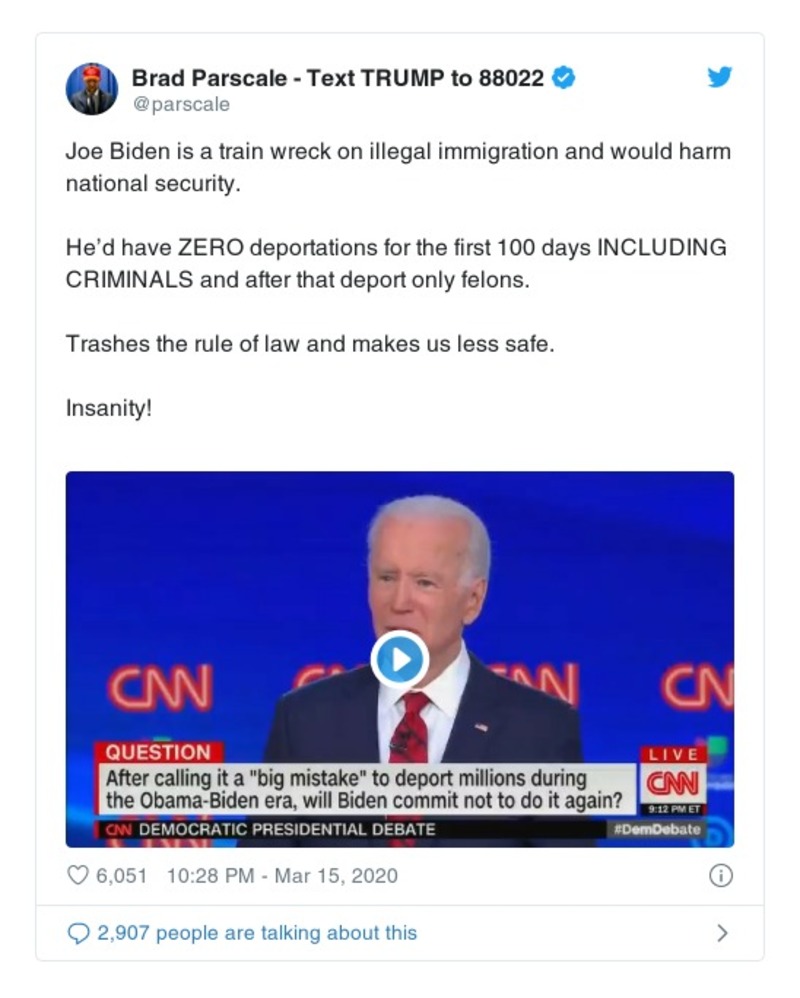Click the 6,051 likes count
The height and width of the screenshot is (998, 800).
coord(122,876)
